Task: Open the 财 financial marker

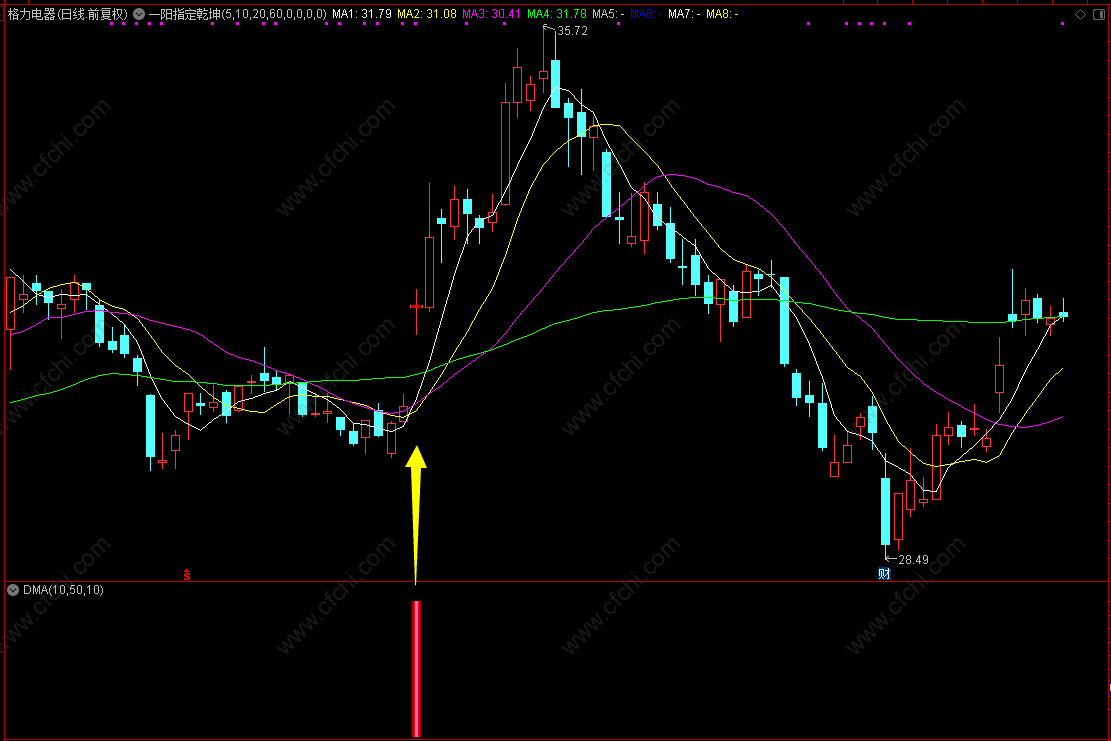Action: pyautogui.click(x=884, y=574)
